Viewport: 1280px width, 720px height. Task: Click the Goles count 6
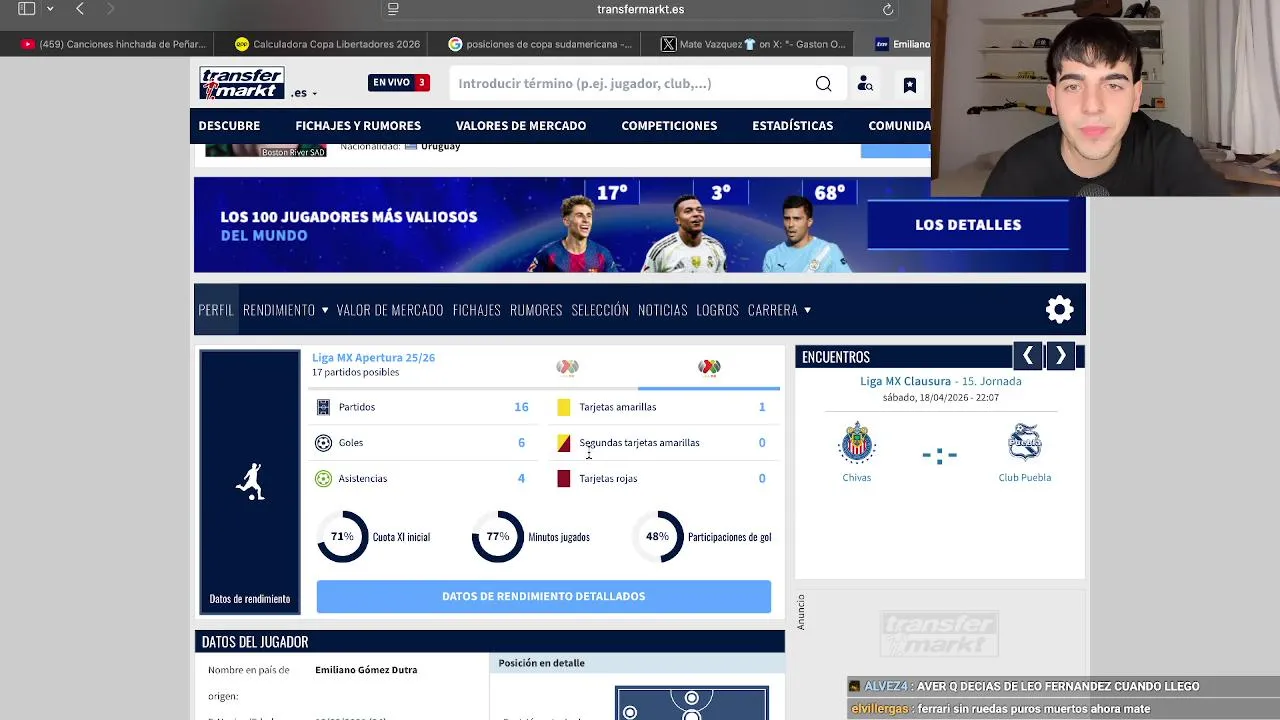click(521, 443)
